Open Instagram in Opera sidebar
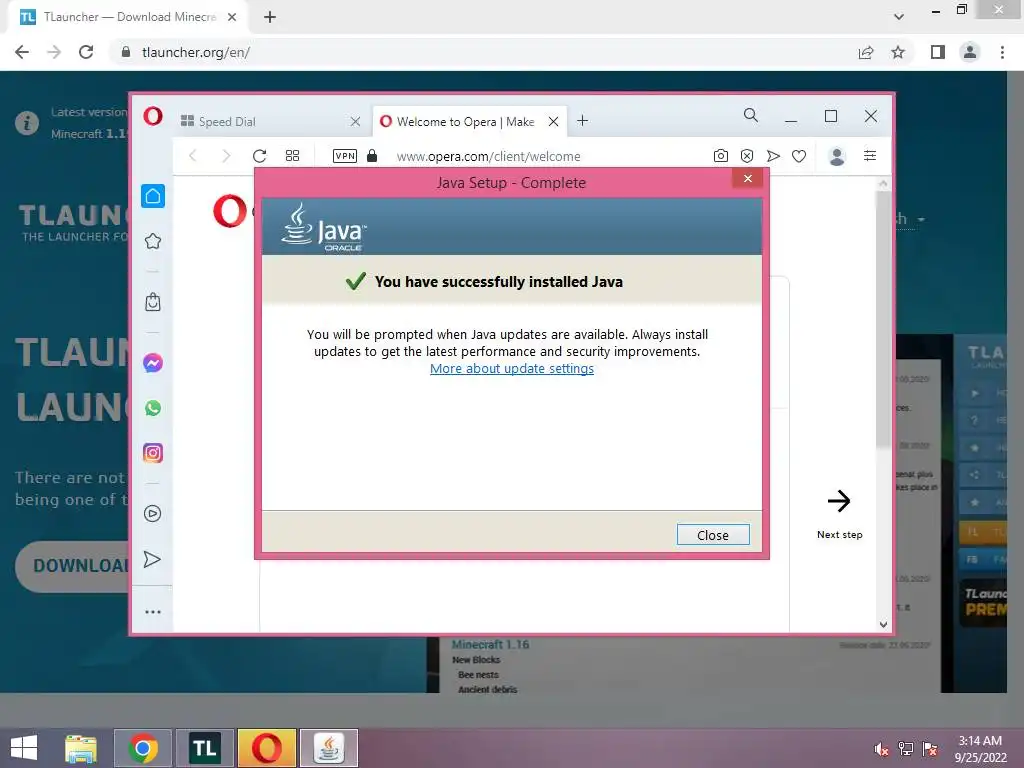Screen dimensions: 1024x768 click(x=153, y=453)
